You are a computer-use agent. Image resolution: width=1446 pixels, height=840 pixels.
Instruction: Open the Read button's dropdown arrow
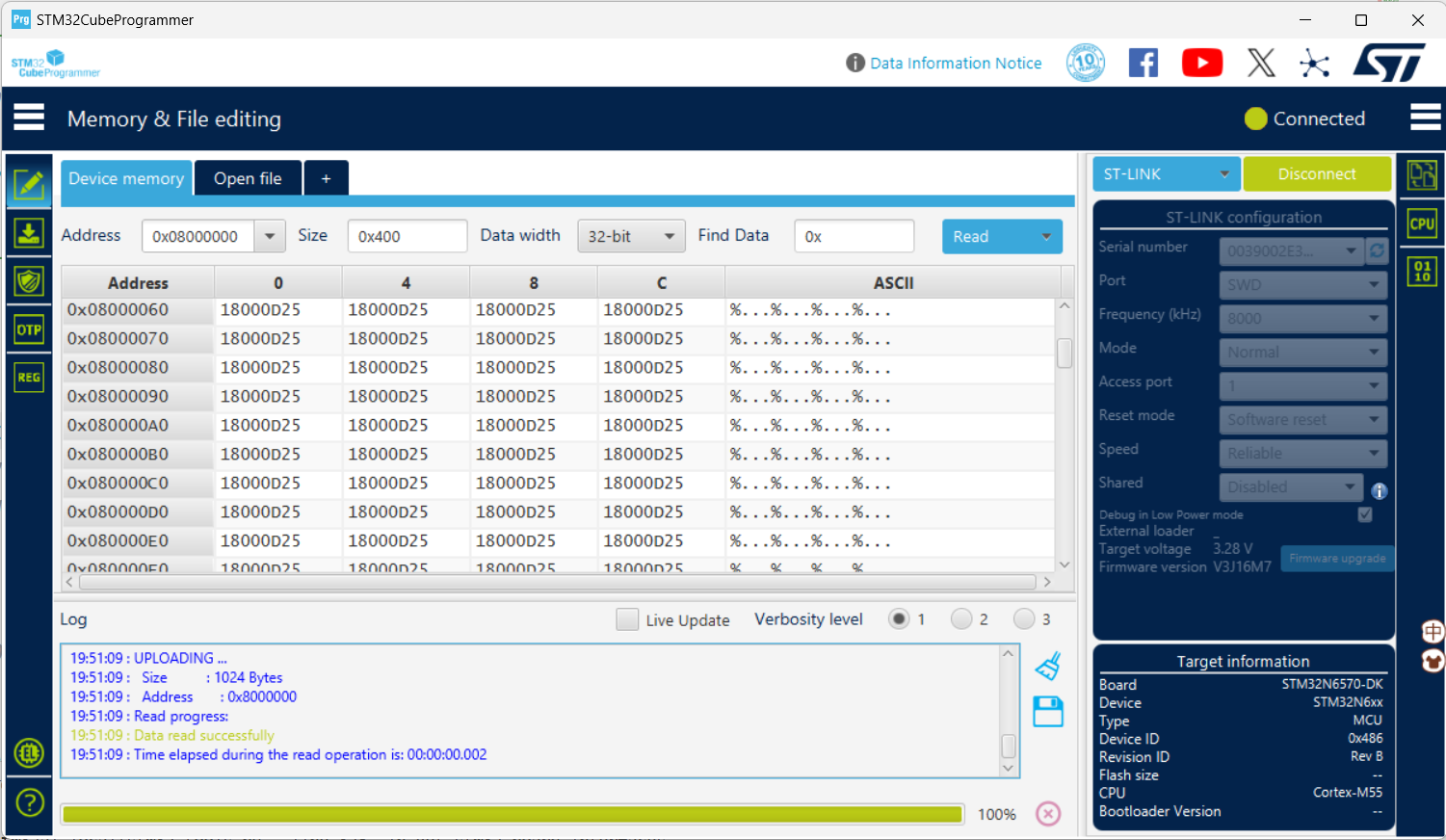[1047, 236]
